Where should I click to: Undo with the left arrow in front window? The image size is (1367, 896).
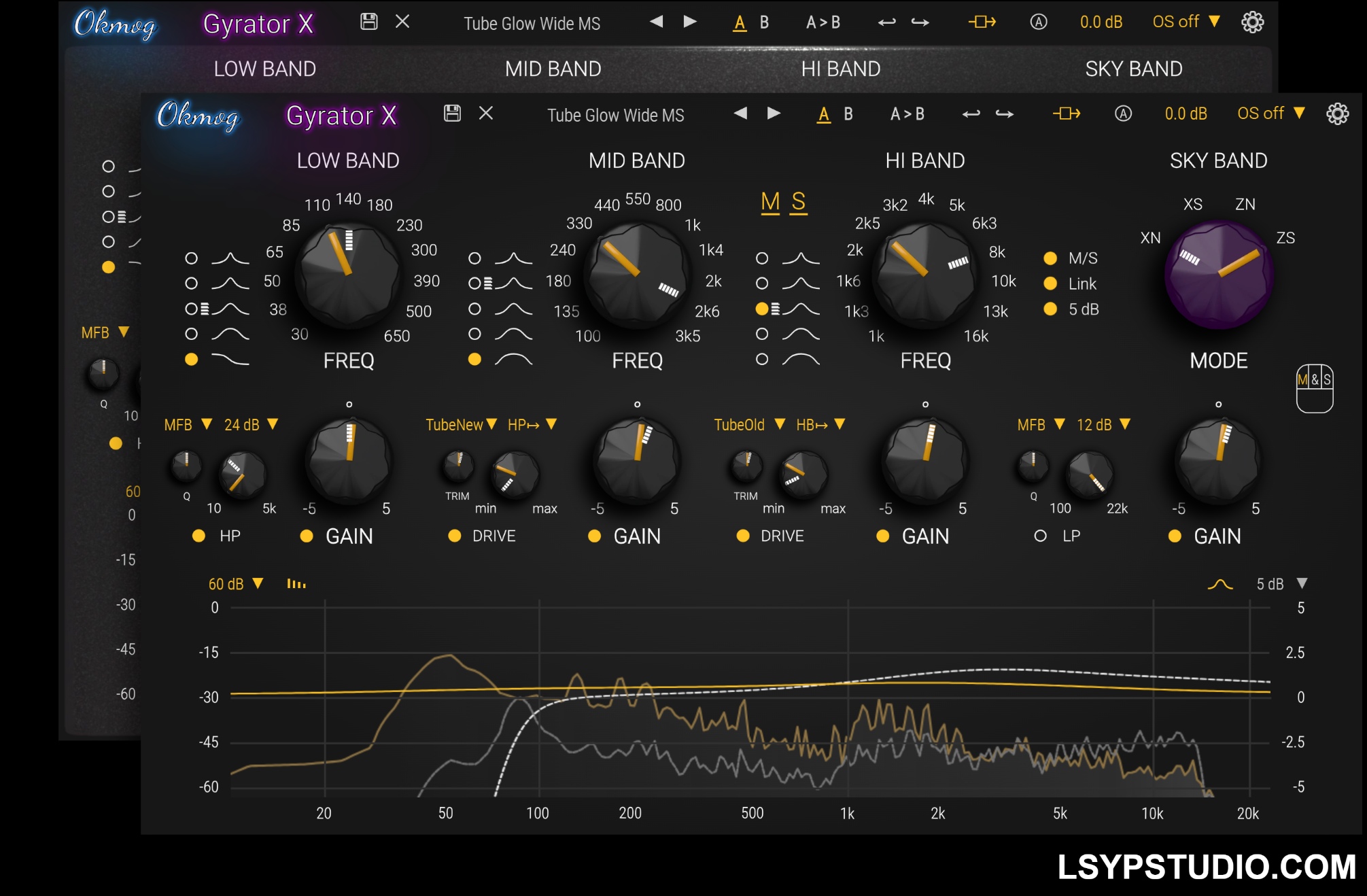click(971, 114)
